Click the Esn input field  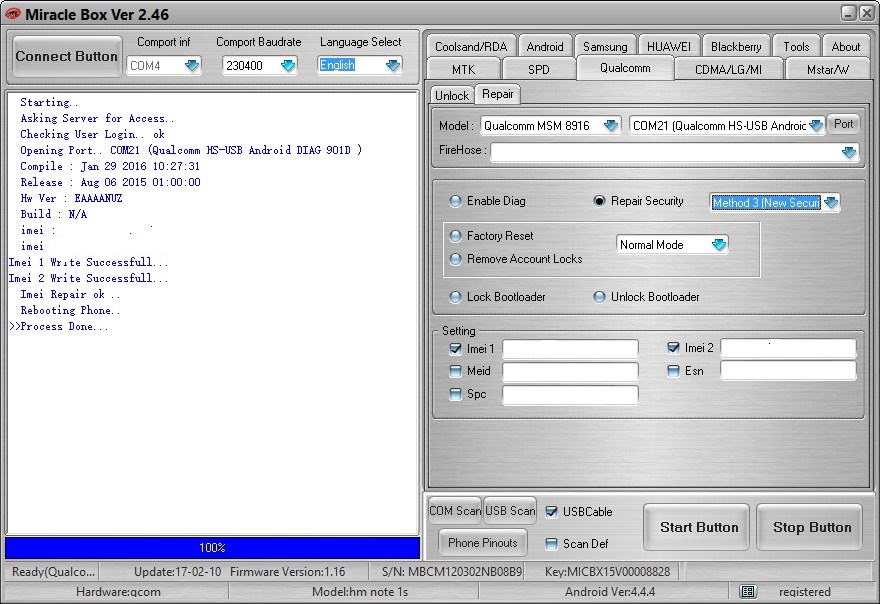coord(788,371)
